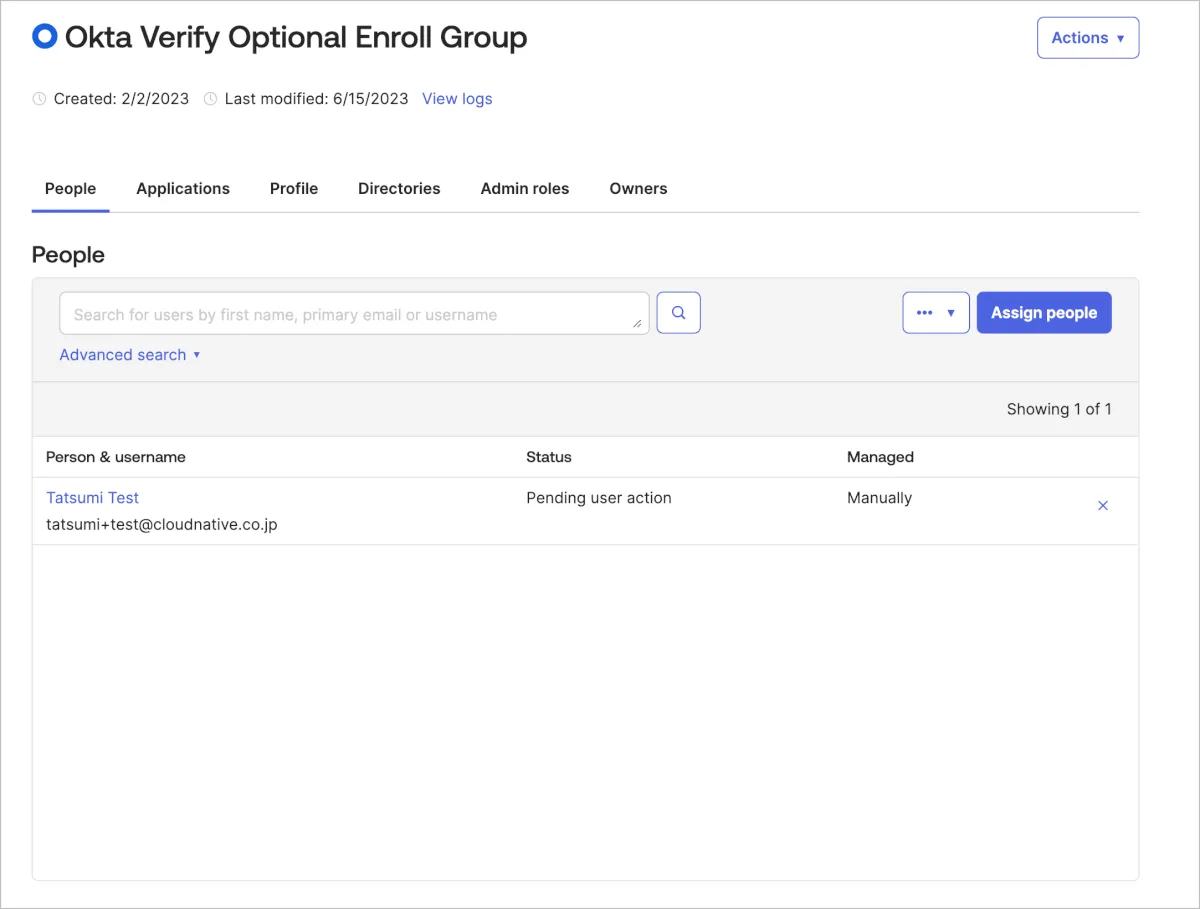
Task: Open the Actions dropdown menu
Action: (x=1087, y=38)
